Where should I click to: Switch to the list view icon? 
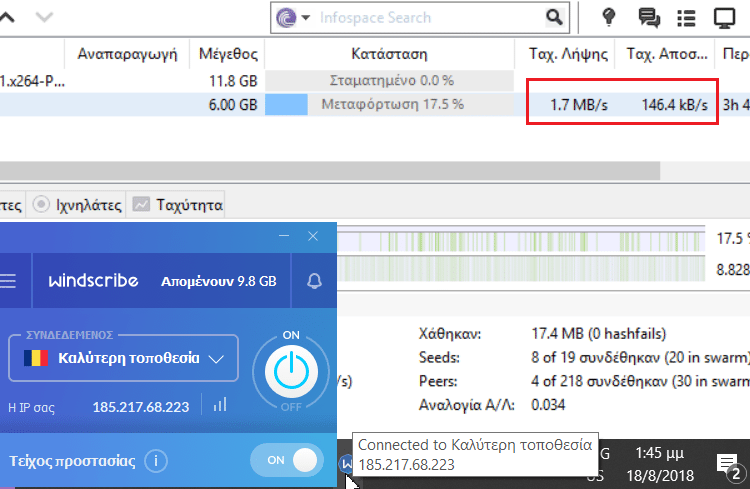686,18
